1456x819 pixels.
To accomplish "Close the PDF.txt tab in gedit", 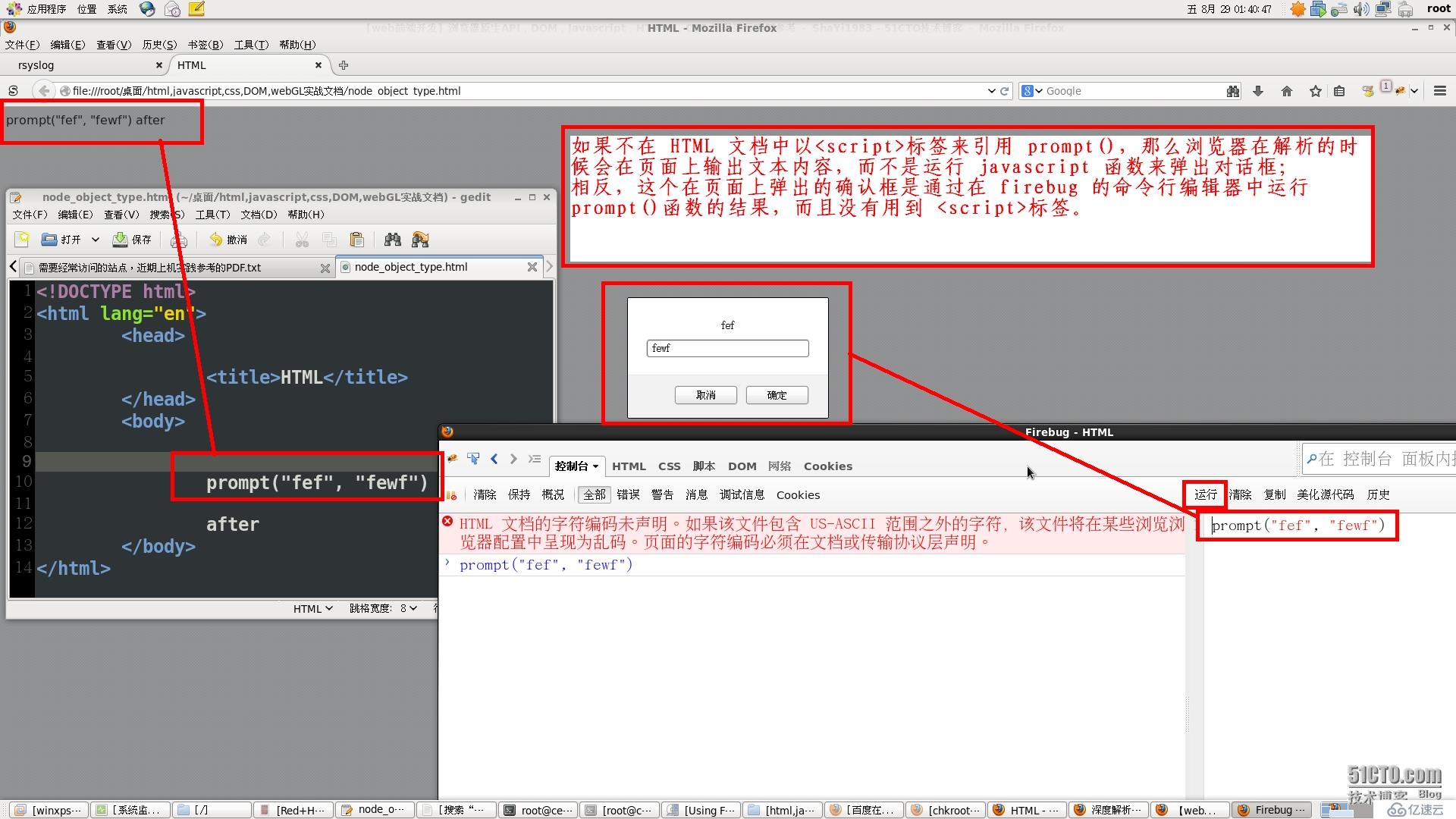I will click(x=325, y=268).
